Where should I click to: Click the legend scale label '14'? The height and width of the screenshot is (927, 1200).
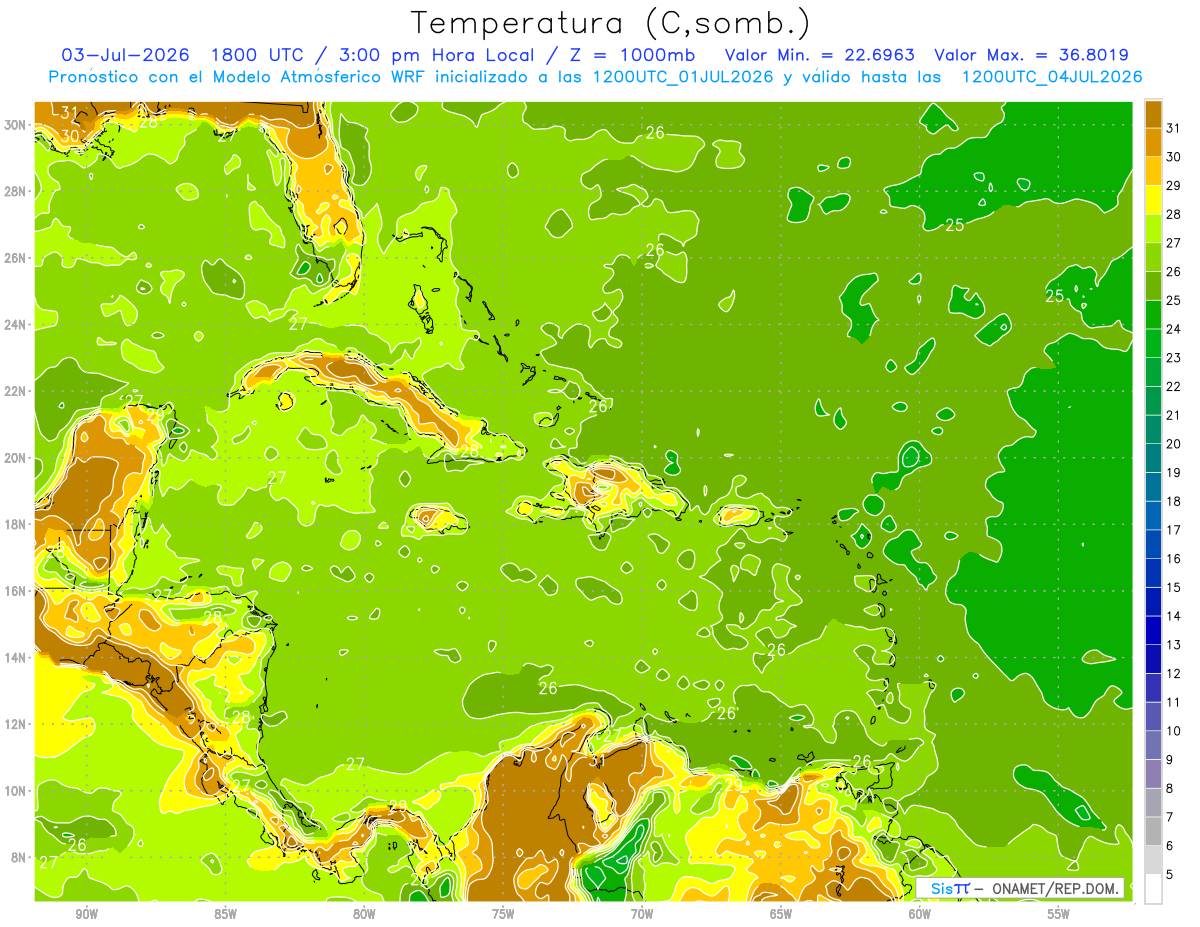pos(1174,616)
